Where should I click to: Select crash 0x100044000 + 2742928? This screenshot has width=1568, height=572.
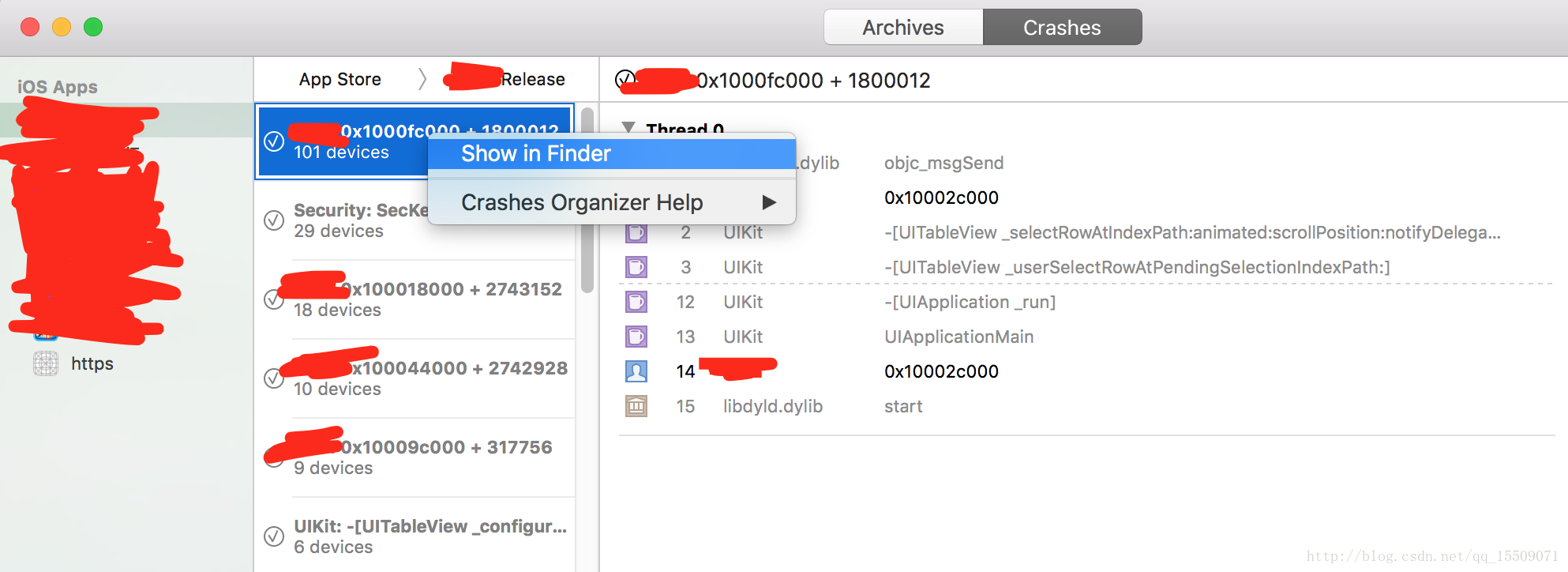pyautogui.click(x=415, y=378)
